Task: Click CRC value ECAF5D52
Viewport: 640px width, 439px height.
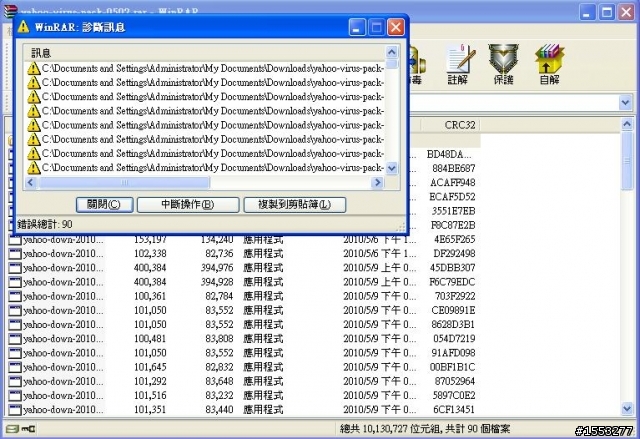Action: click(452, 197)
